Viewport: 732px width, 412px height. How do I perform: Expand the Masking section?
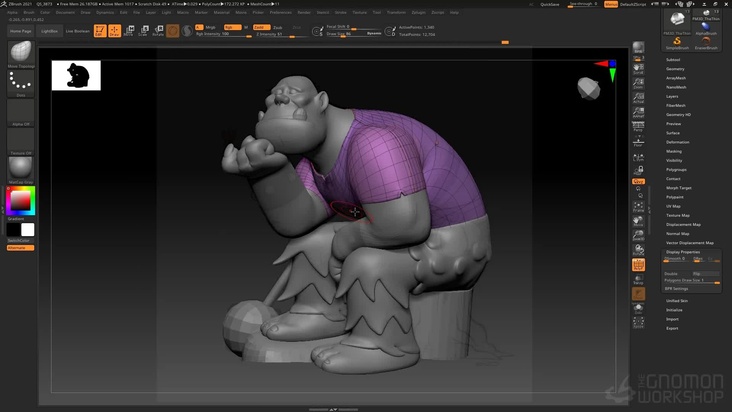click(x=674, y=151)
